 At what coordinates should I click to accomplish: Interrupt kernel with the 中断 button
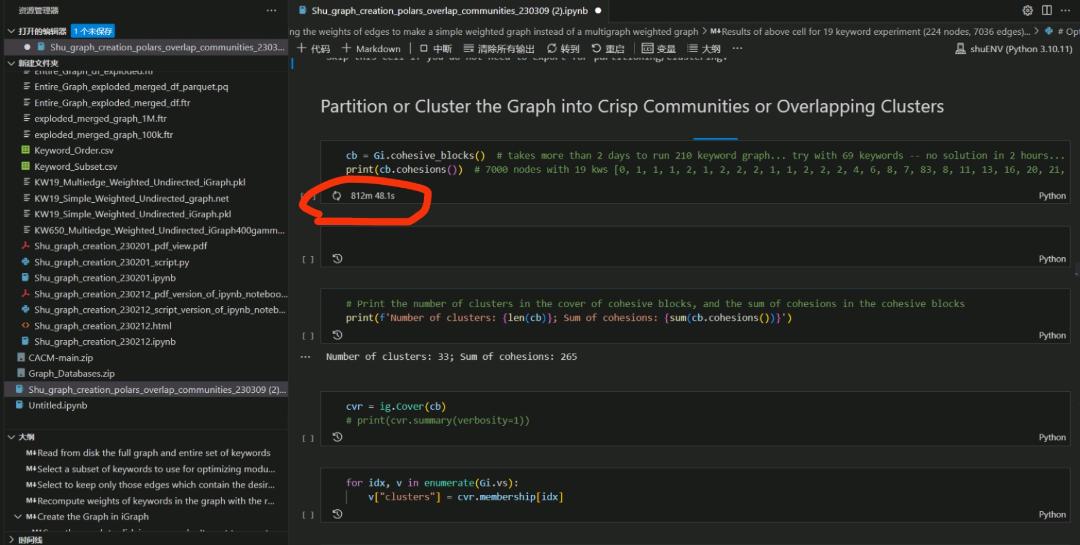click(x=436, y=48)
